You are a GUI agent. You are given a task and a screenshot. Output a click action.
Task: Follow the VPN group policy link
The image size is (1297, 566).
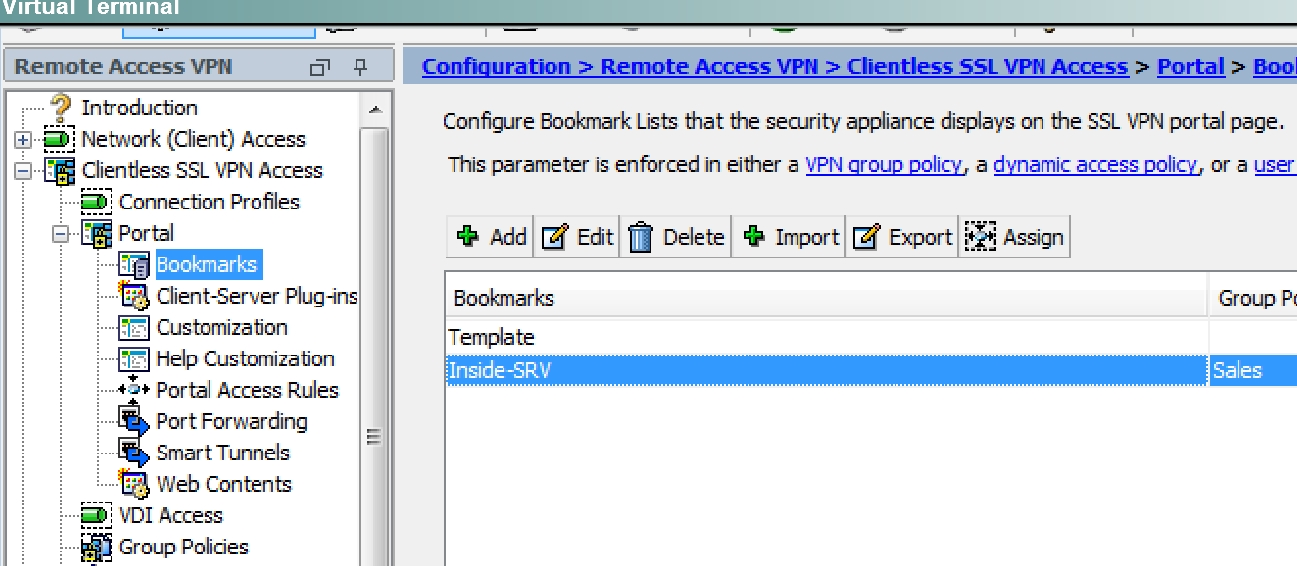click(883, 165)
